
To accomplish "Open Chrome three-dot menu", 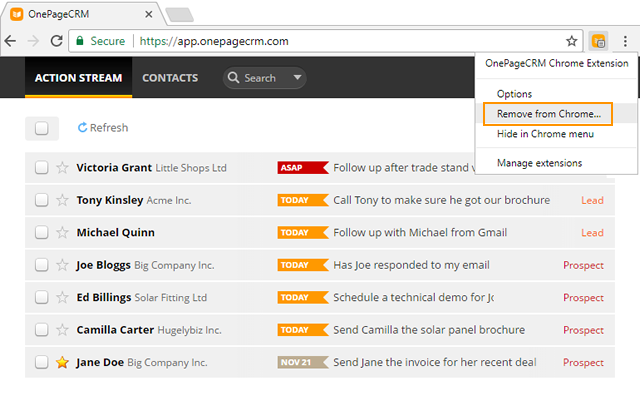I will 625,41.
